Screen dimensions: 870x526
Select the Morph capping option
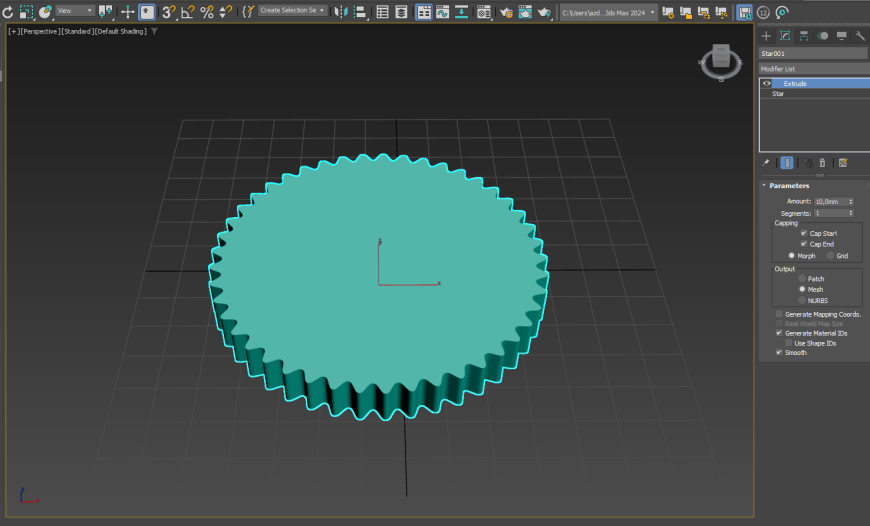(x=792, y=256)
